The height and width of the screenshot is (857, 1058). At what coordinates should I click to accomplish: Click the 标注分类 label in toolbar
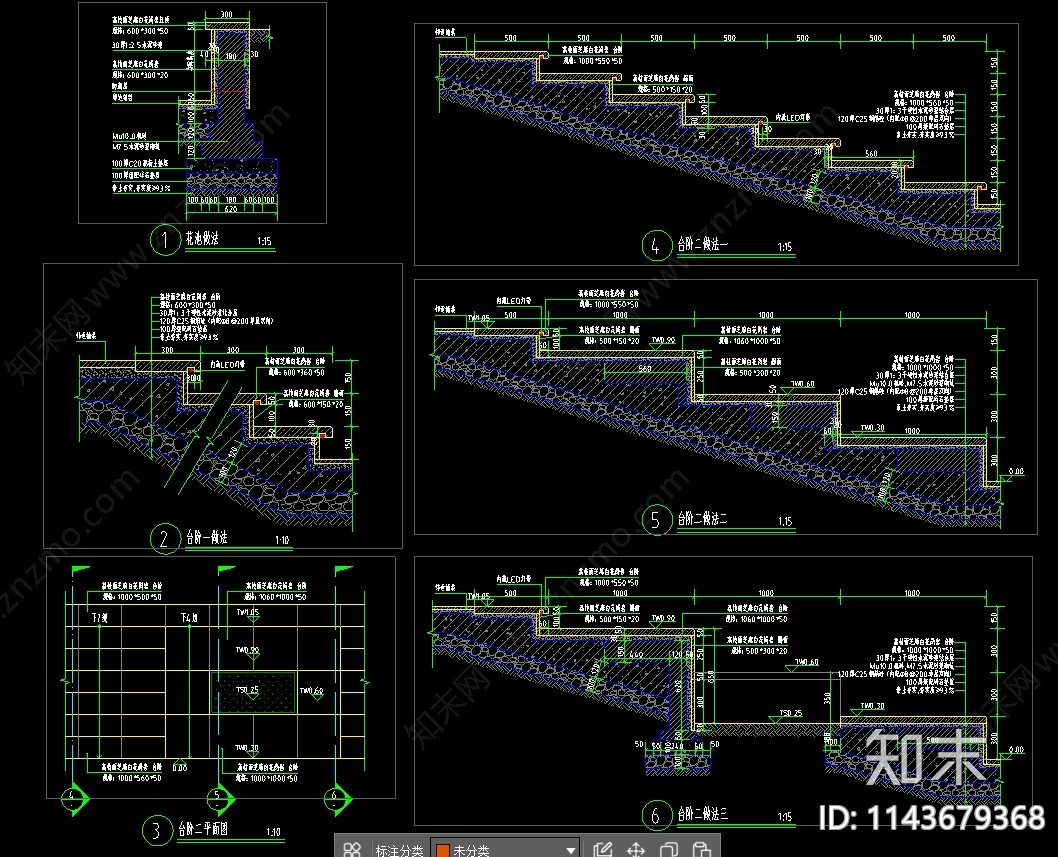398,850
